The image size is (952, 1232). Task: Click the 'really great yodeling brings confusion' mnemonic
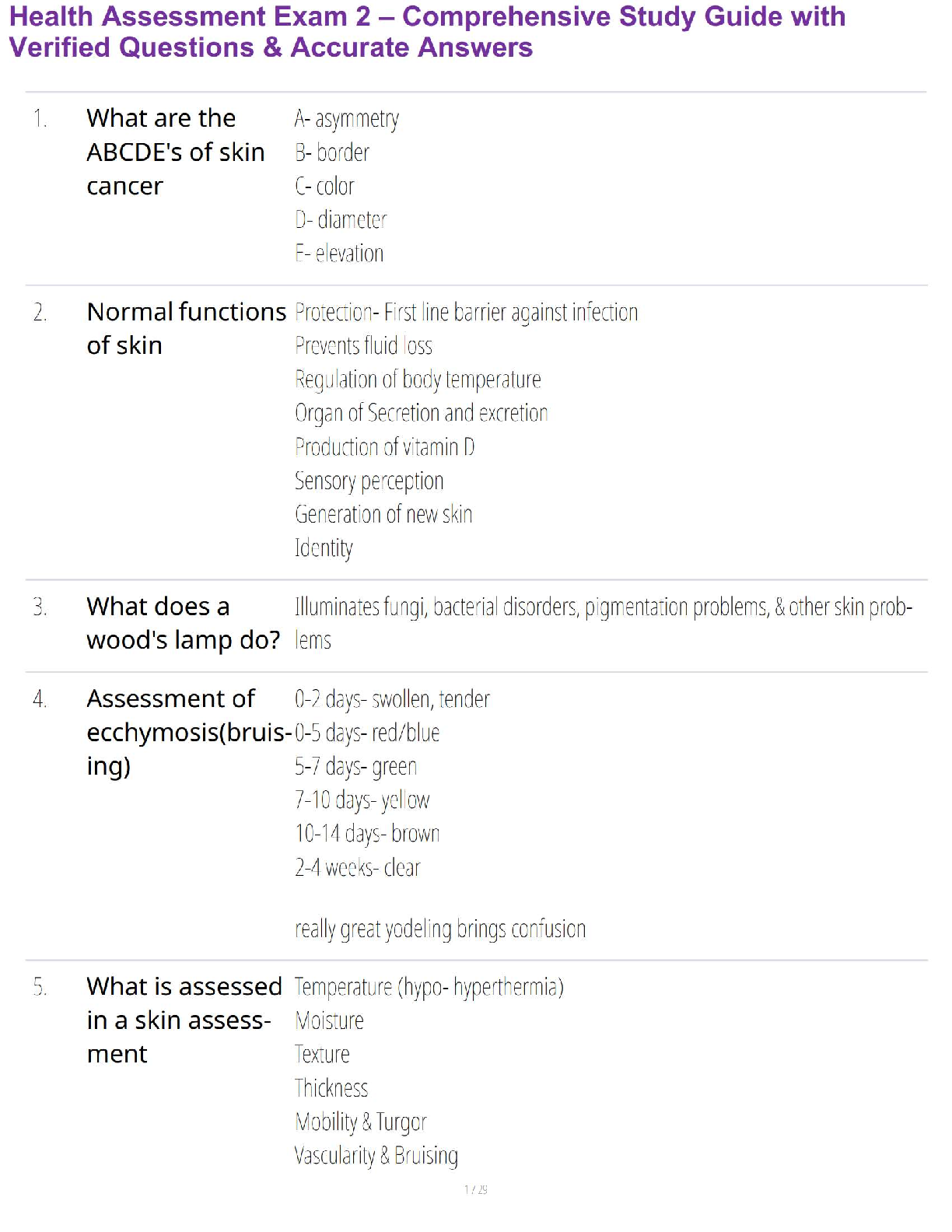click(439, 929)
